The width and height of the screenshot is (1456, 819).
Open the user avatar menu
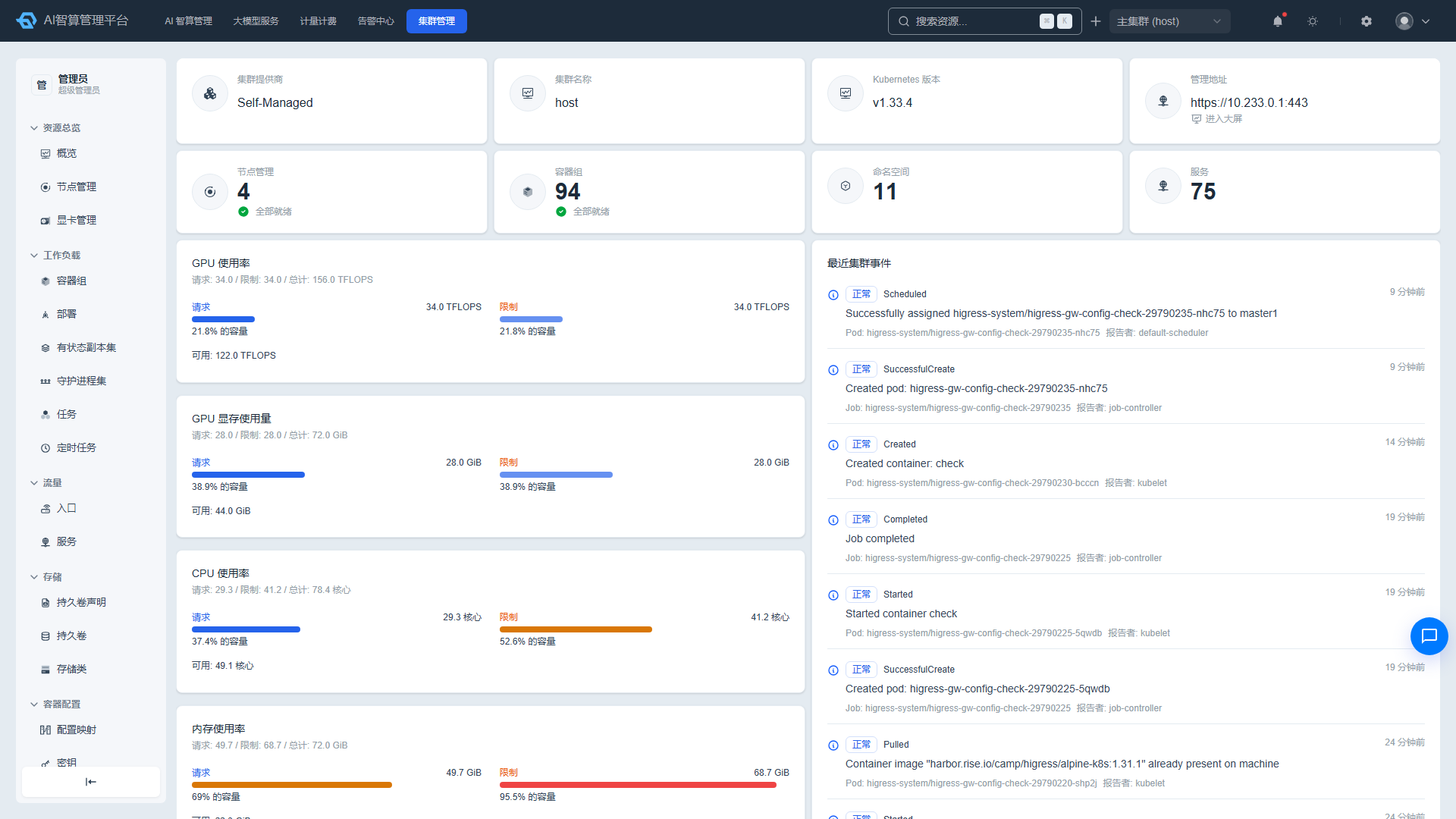pos(1412,21)
